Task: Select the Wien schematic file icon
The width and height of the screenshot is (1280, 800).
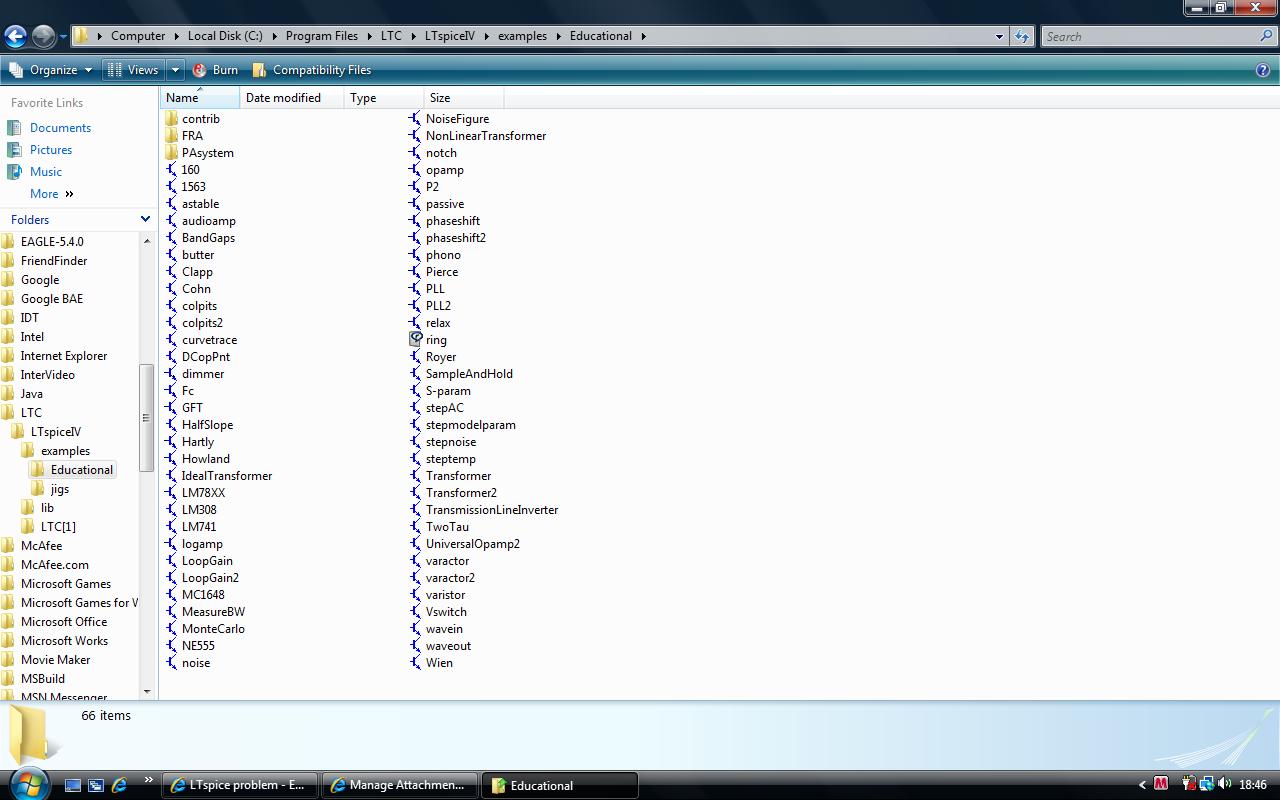Action: [x=416, y=663]
